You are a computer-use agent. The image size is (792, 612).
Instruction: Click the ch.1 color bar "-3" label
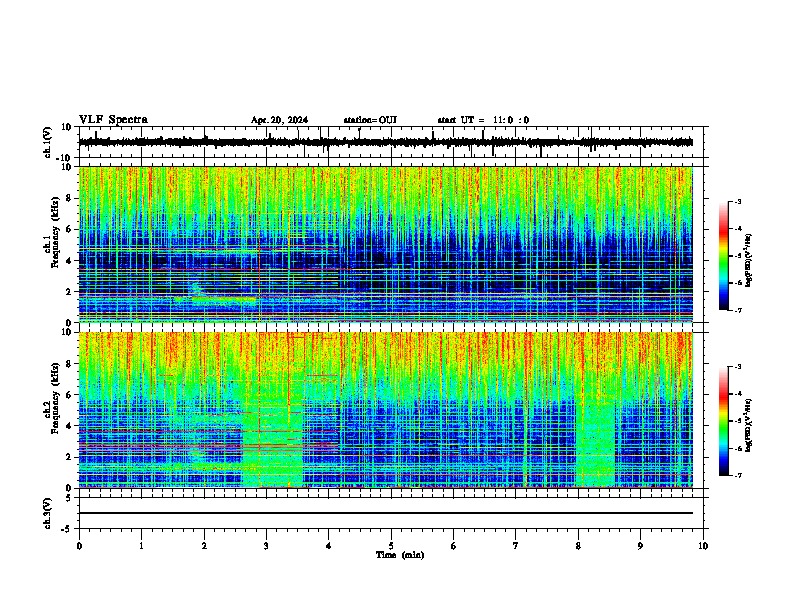(737, 201)
